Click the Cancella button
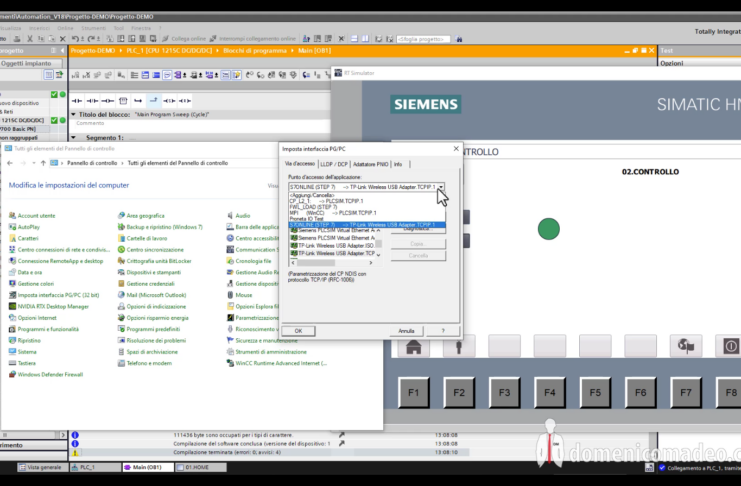Image resolution: width=741 pixels, height=486 pixels. click(418, 256)
